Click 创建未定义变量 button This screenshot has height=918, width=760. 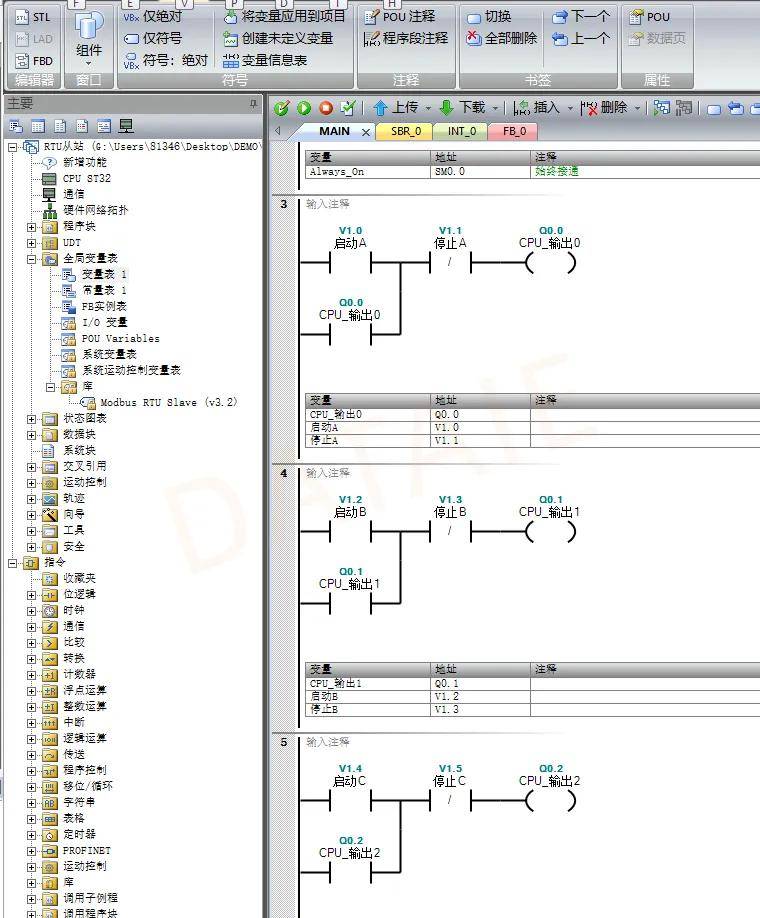pos(279,39)
